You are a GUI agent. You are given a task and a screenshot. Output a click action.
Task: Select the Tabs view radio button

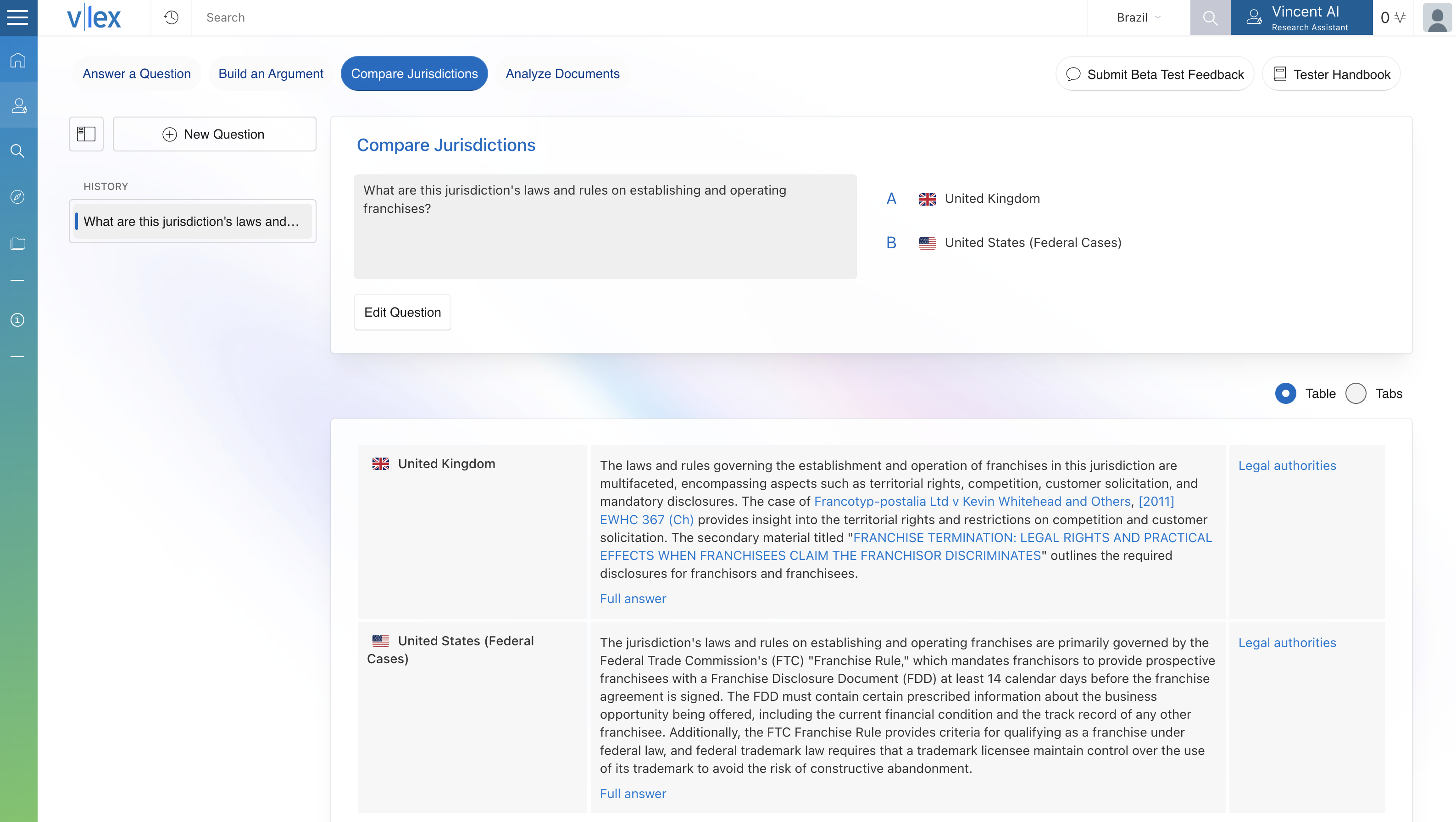(x=1356, y=393)
